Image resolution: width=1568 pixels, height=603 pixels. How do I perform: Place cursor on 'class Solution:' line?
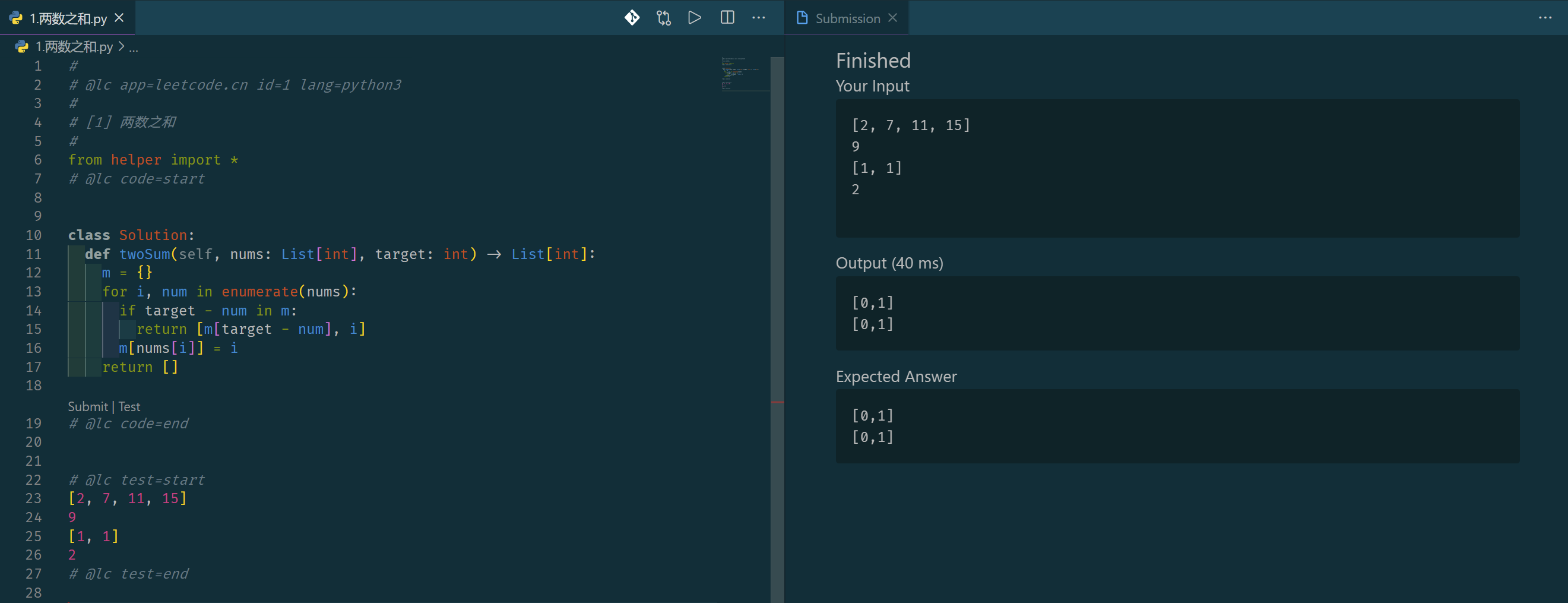[131, 235]
